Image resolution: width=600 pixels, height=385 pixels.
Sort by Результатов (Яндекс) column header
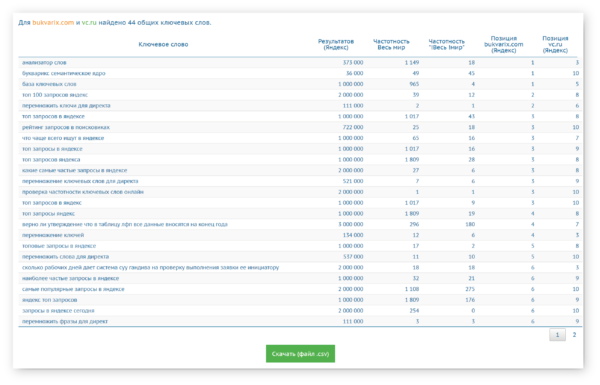pyautogui.click(x=336, y=44)
